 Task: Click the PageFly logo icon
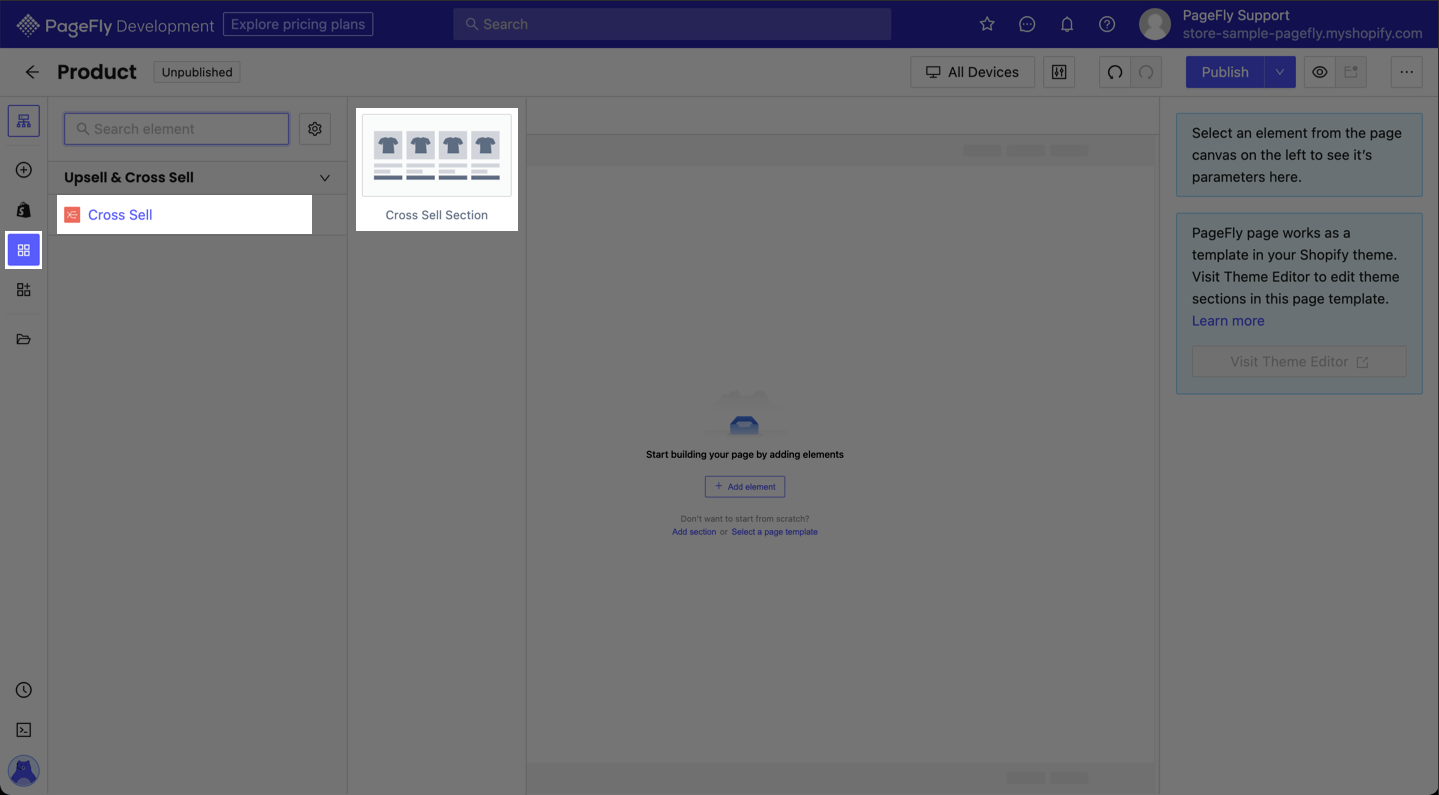click(x=28, y=24)
